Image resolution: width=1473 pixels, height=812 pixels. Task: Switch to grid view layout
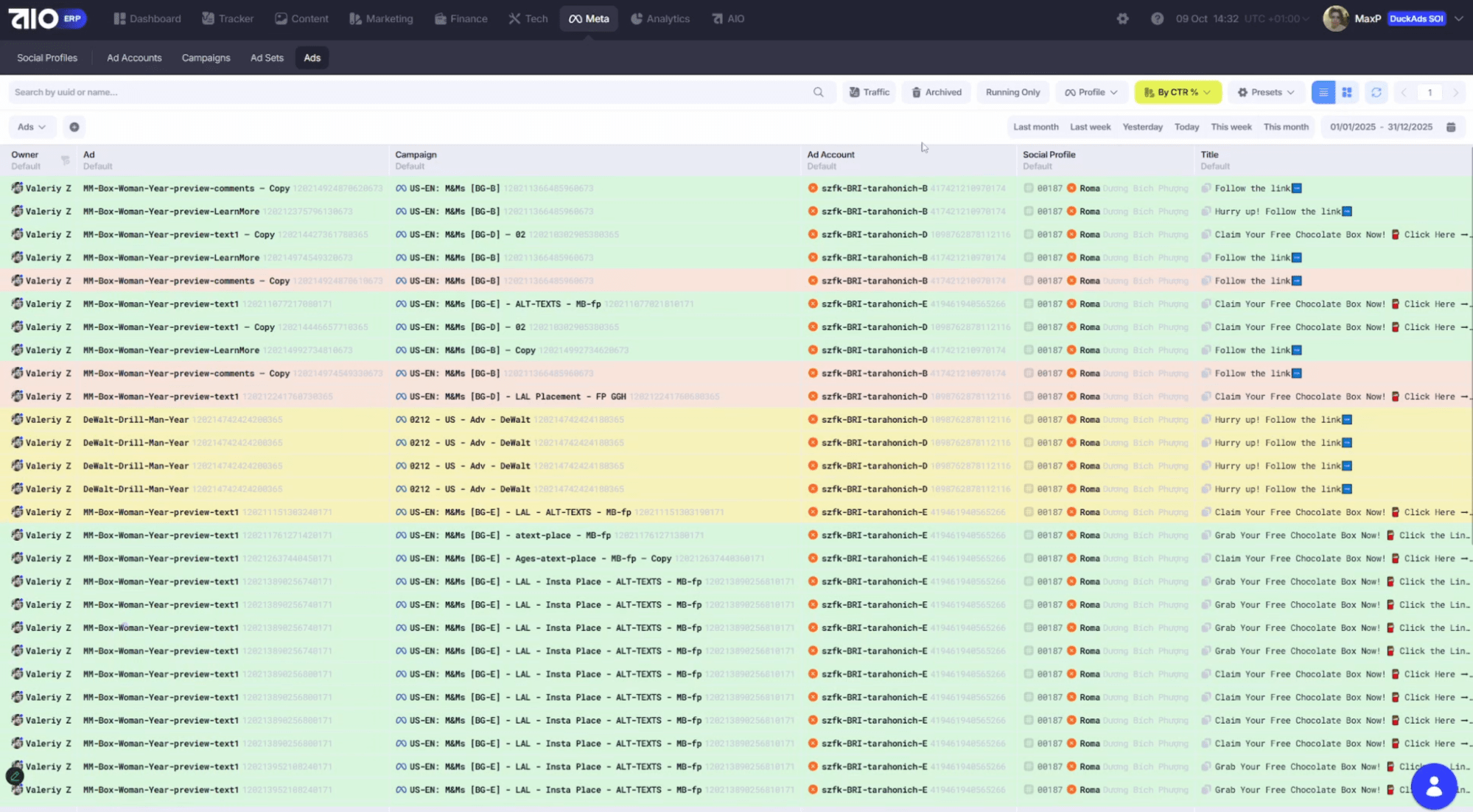click(x=1347, y=92)
